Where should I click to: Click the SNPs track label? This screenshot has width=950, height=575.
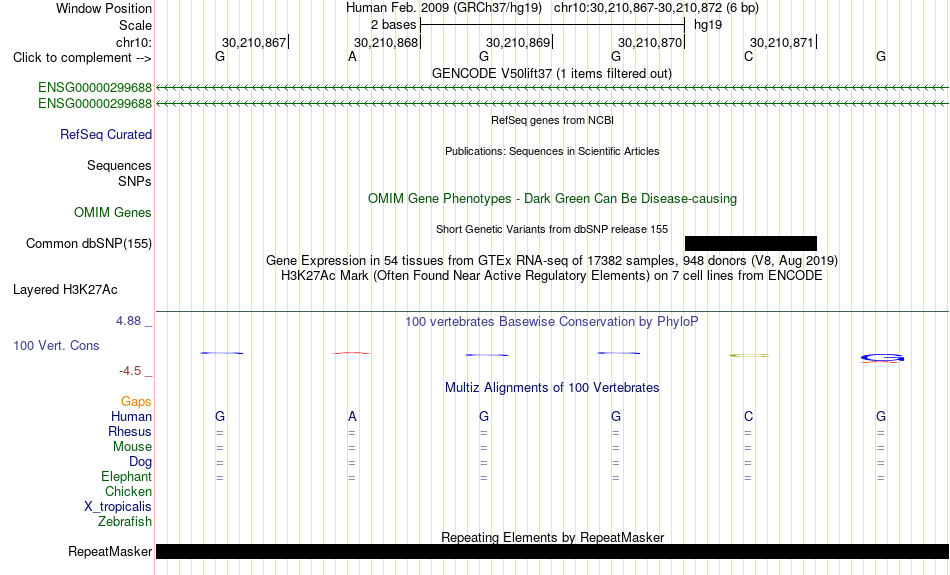pyautogui.click(x=135, y=181)
